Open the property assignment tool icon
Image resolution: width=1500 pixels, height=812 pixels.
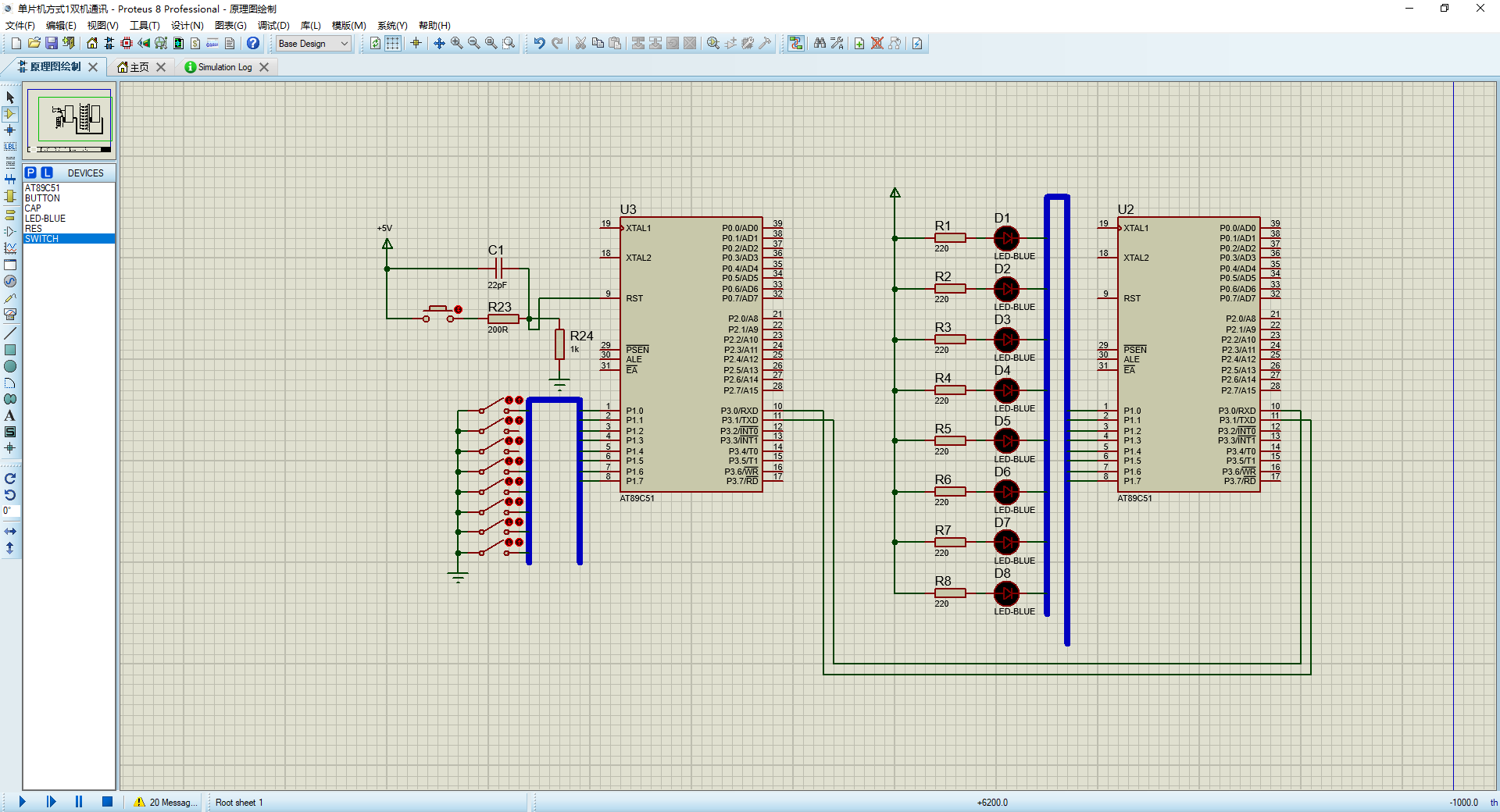[x=837, y=43]
